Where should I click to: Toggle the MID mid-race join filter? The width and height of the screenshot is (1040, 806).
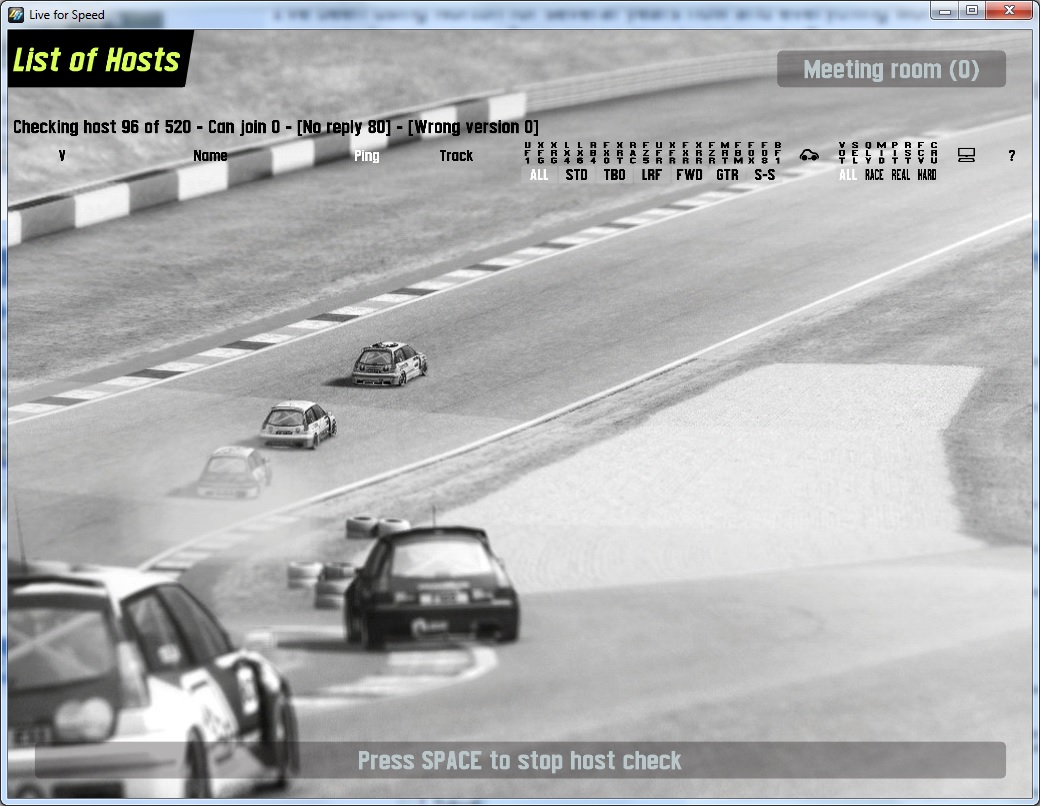pos(881,153)
